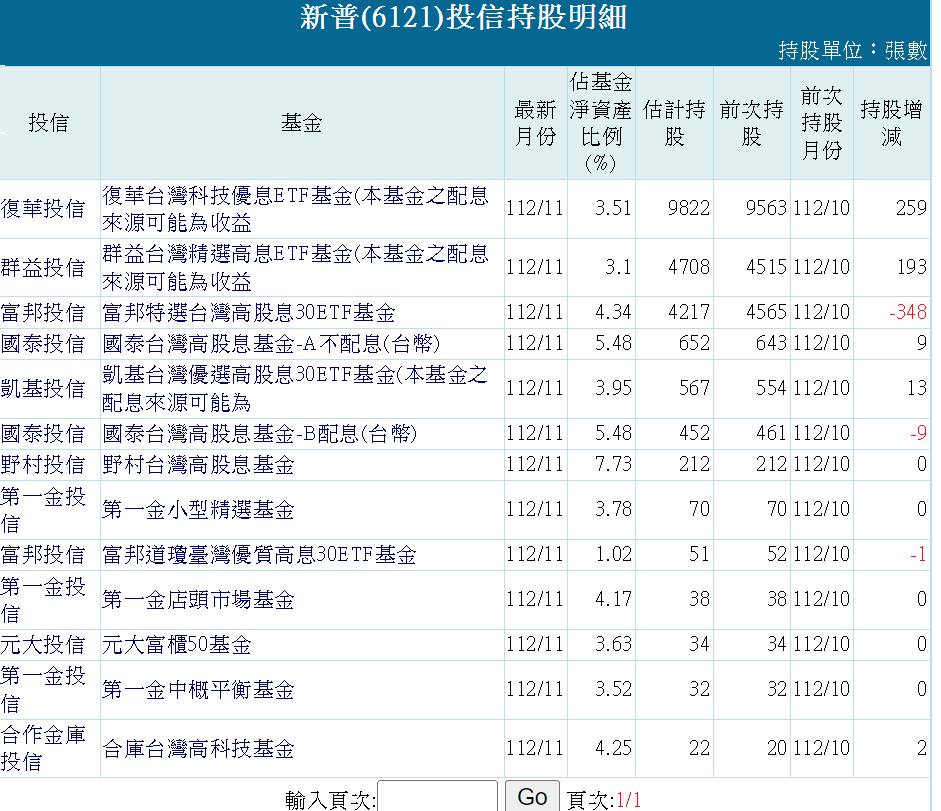
Task: Click the 群益台灣精選高息ETF基金 fund name
Action: [295, 268]
